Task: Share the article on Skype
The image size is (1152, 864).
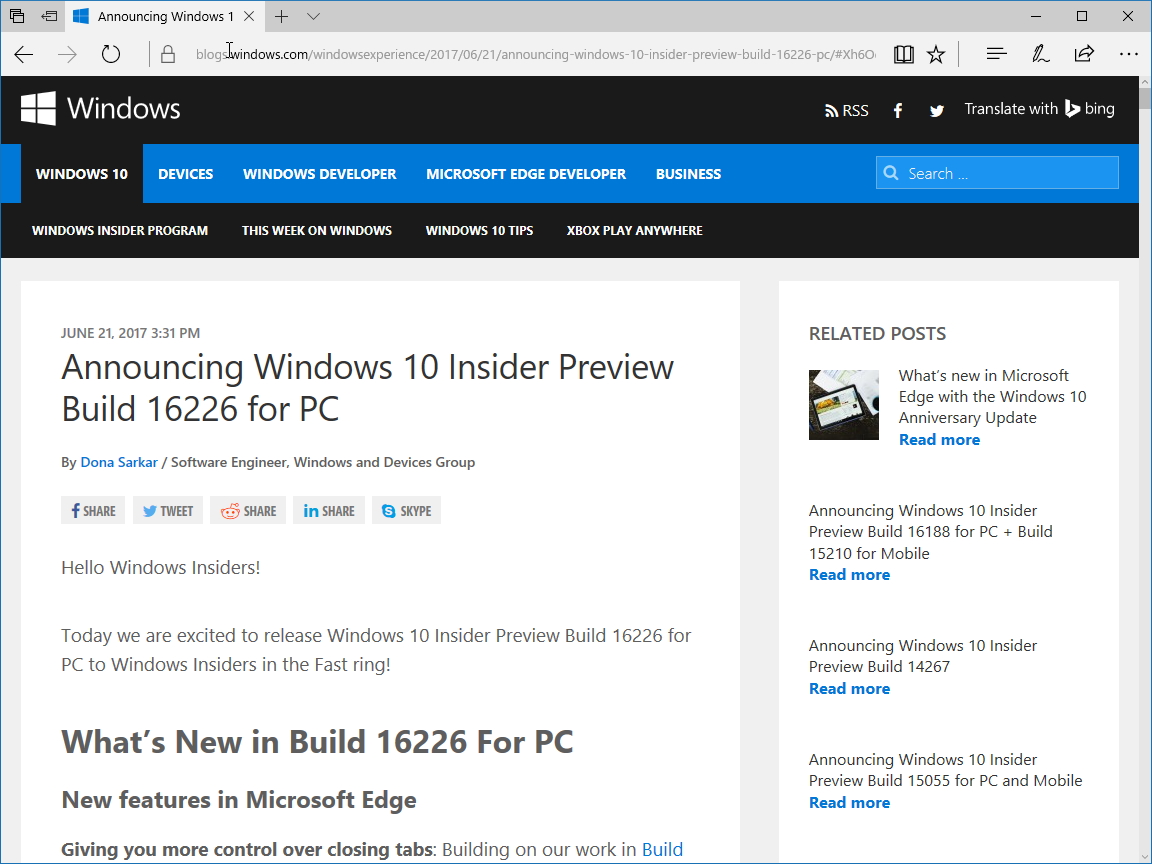Action: click(x=406, y=510)
